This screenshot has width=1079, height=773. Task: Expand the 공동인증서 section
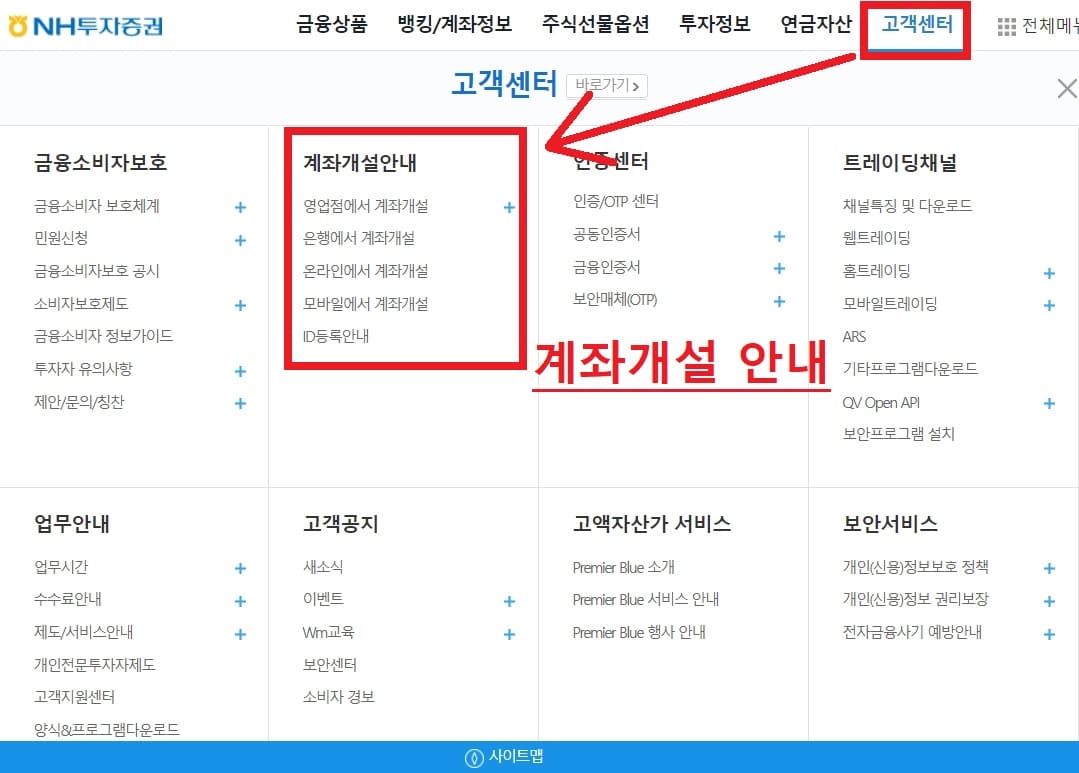tap(778, 236)
